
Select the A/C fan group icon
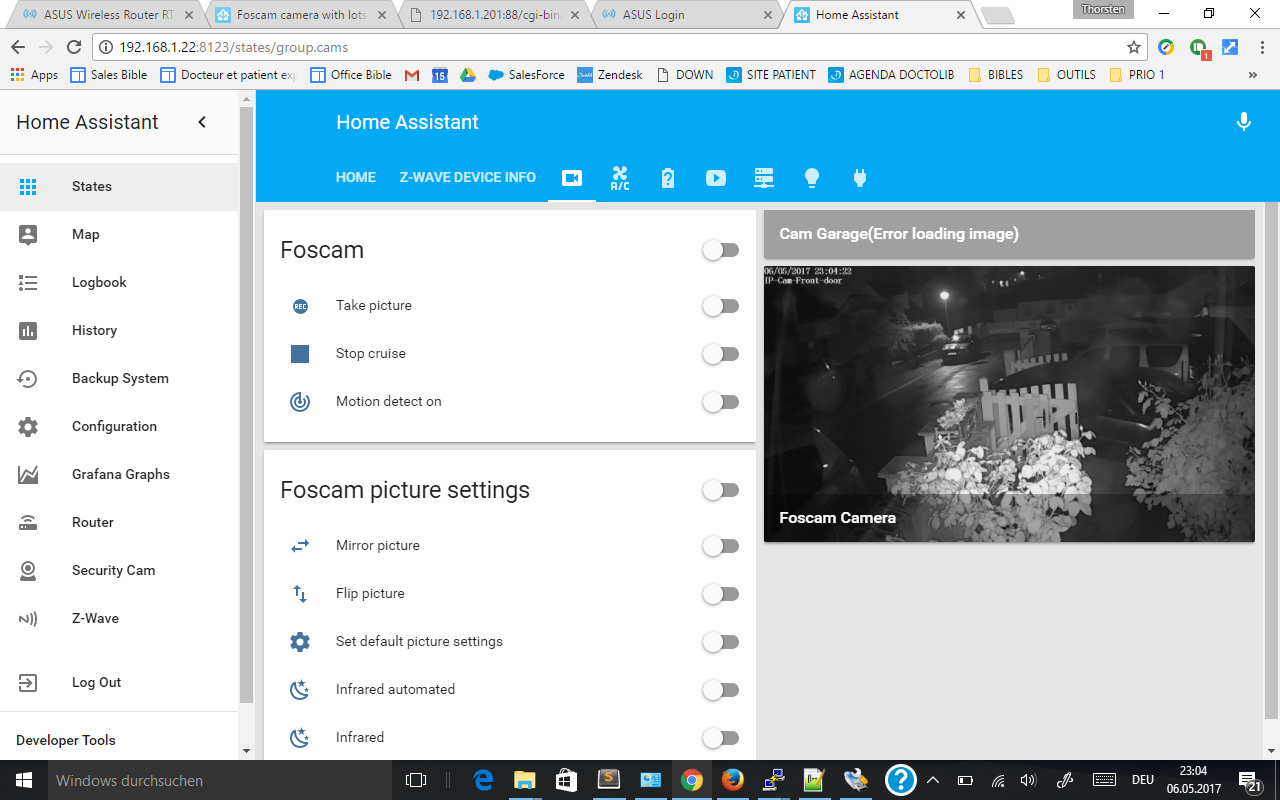tap(619, 177)
